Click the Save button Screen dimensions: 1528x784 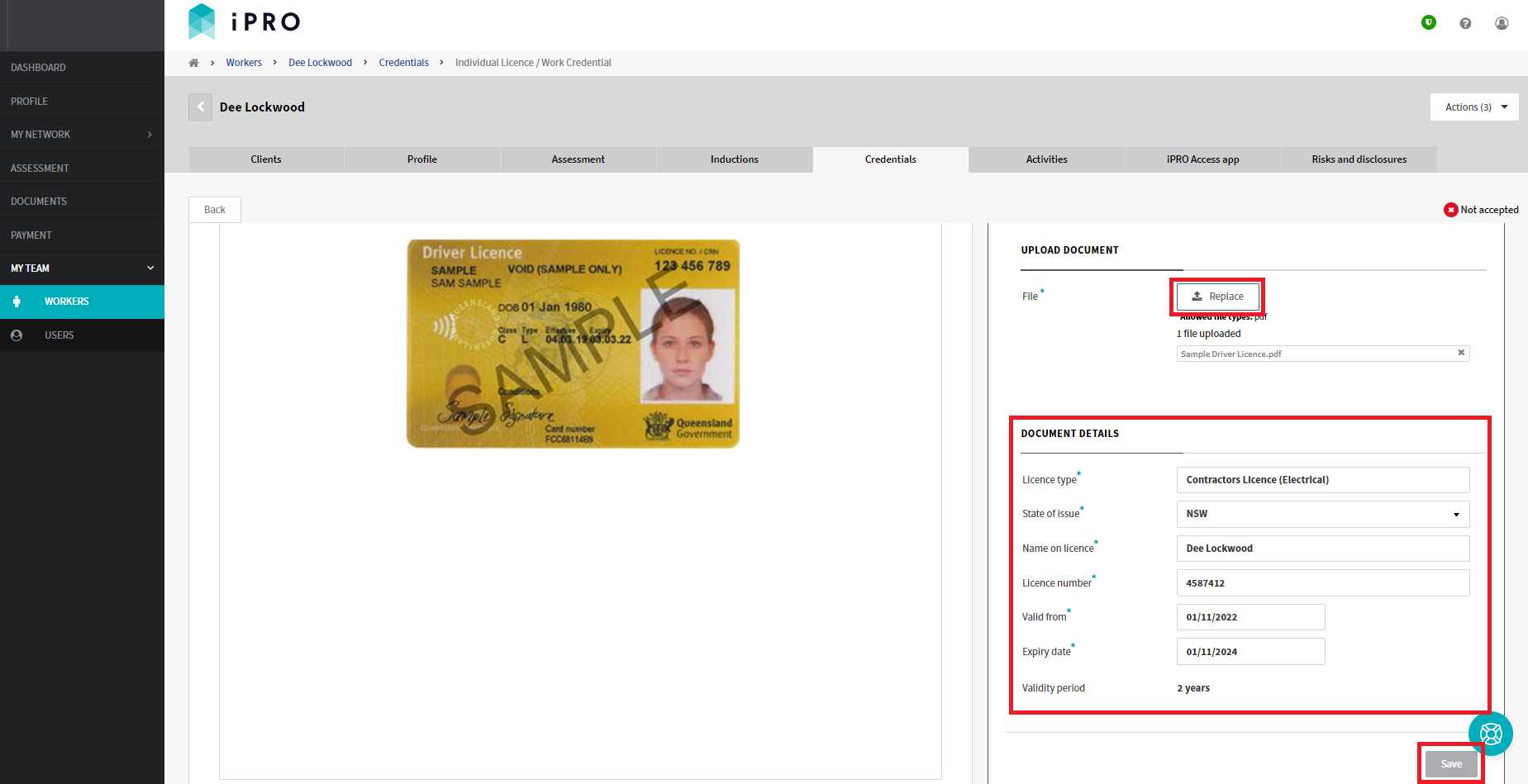(1451, 764)
